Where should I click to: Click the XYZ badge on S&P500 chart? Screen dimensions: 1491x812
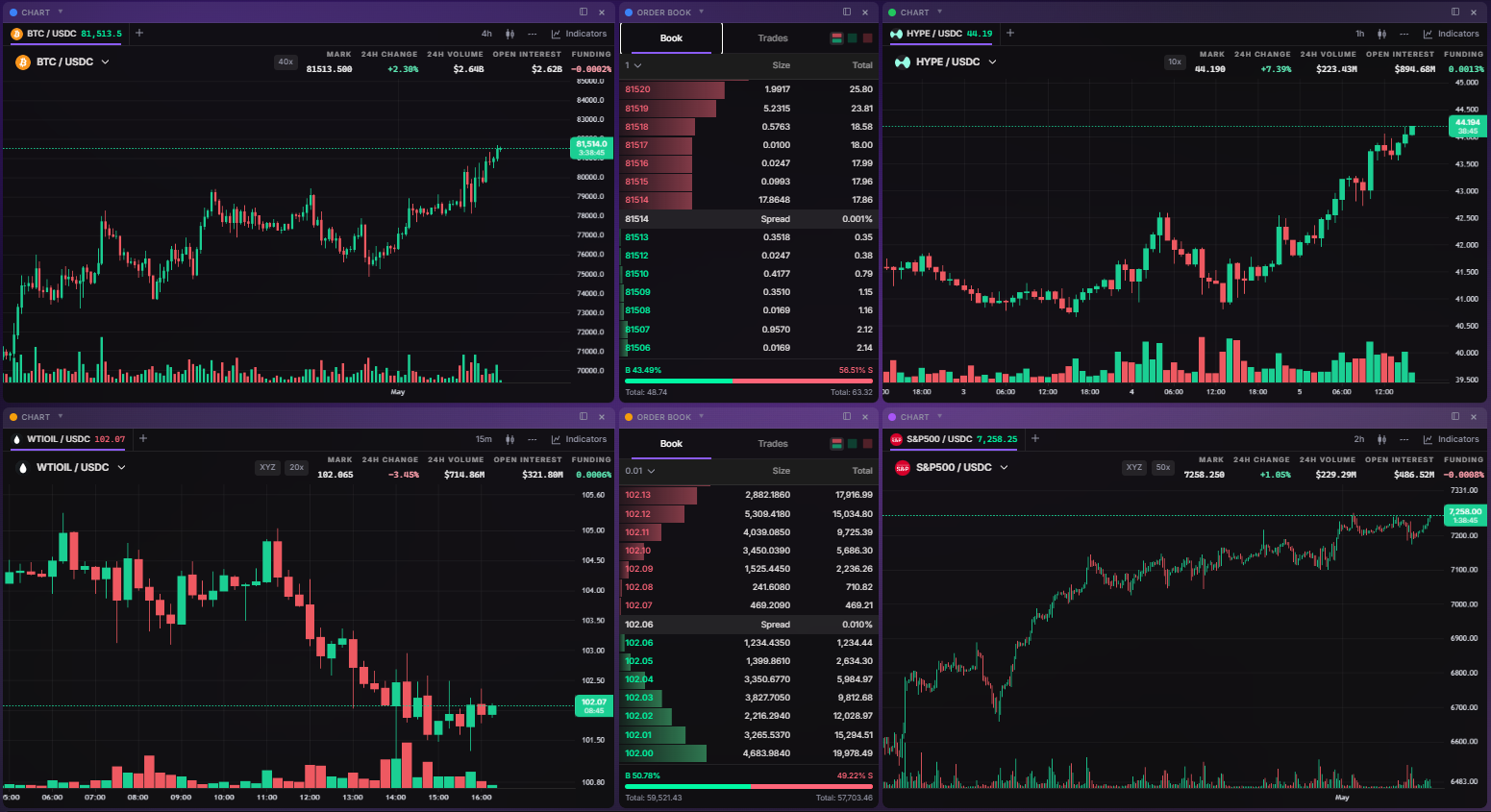[1134, 468]
